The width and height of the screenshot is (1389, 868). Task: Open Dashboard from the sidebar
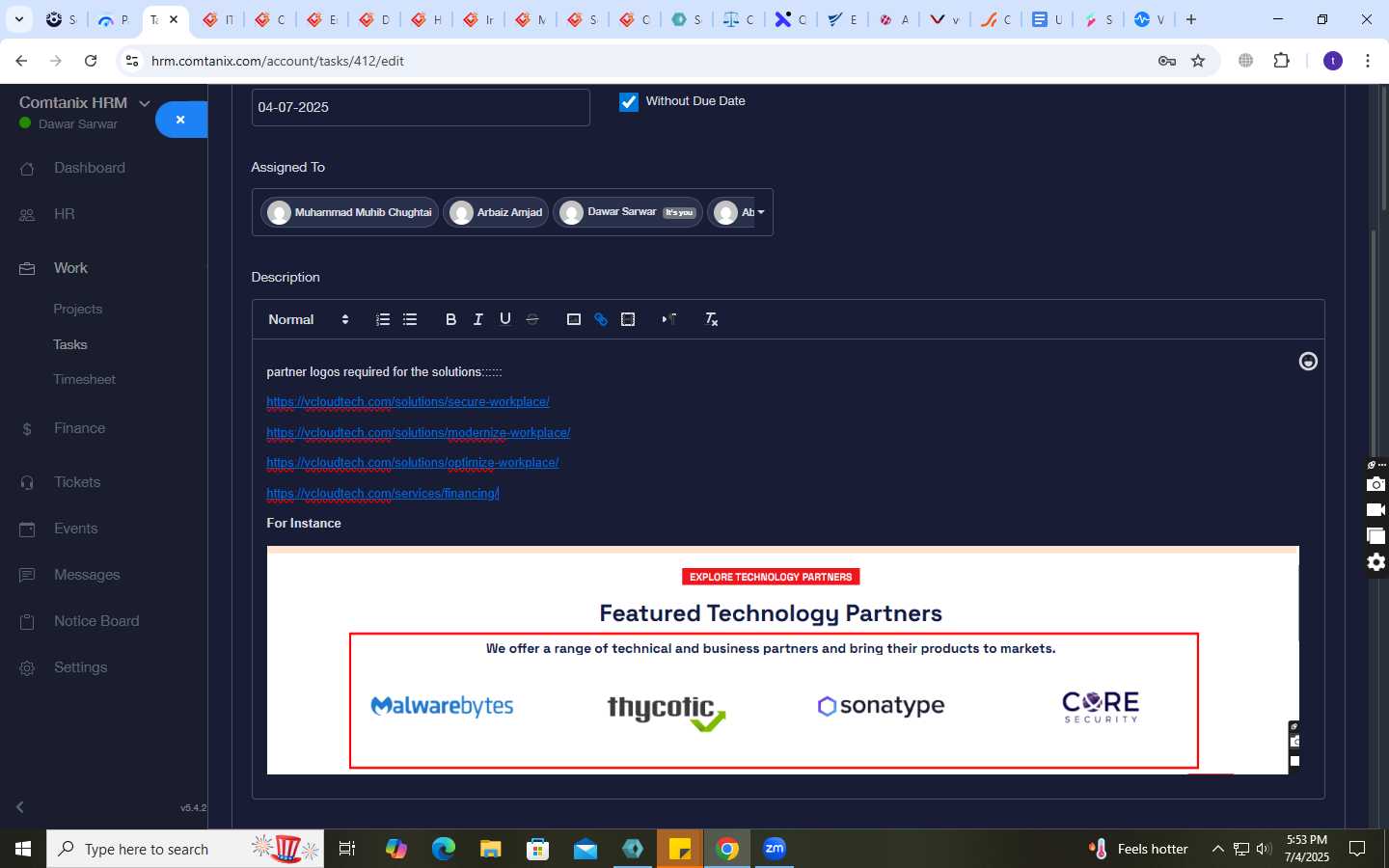click(x=90, y=168)
